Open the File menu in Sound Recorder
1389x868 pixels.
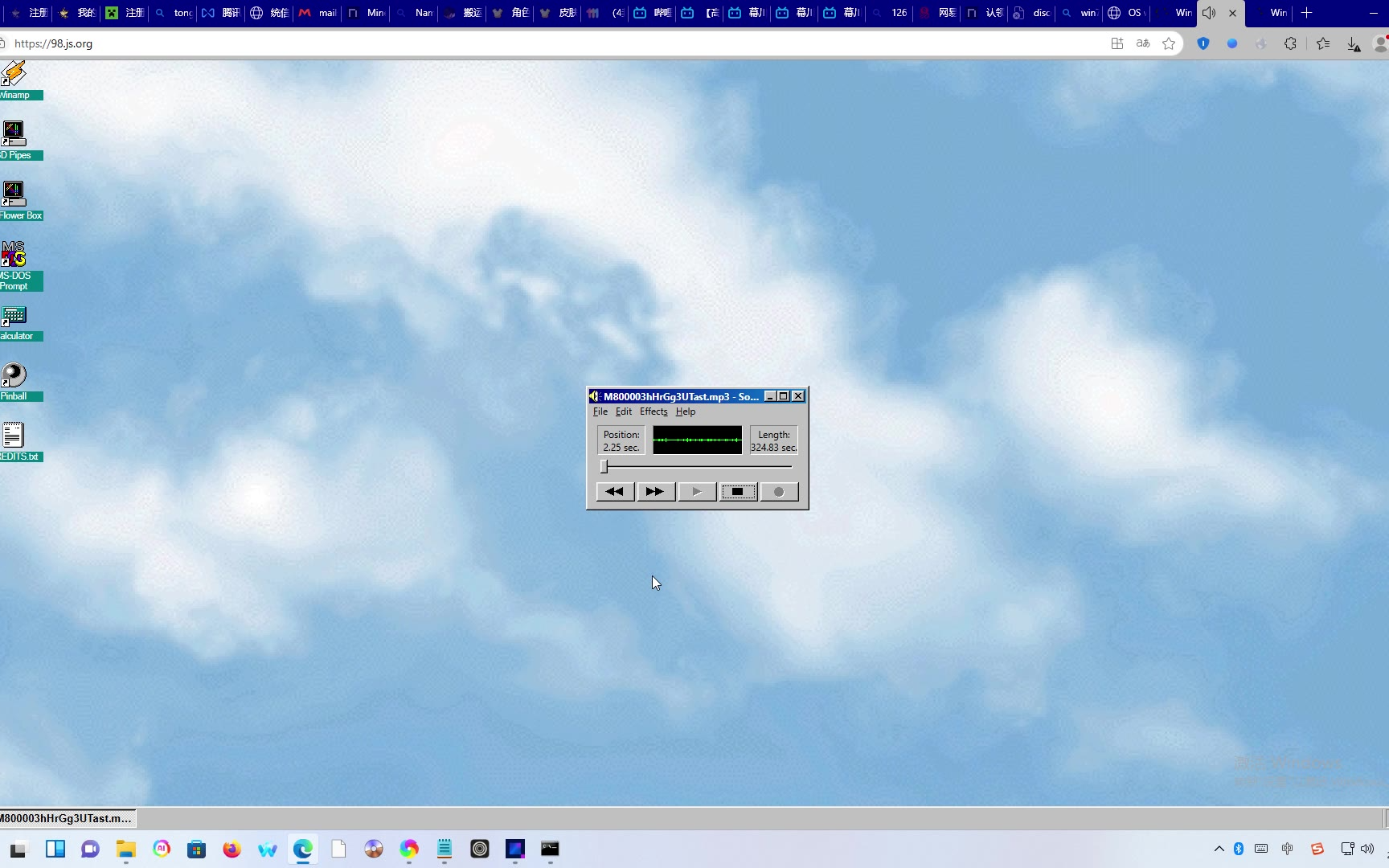point(600,411)
